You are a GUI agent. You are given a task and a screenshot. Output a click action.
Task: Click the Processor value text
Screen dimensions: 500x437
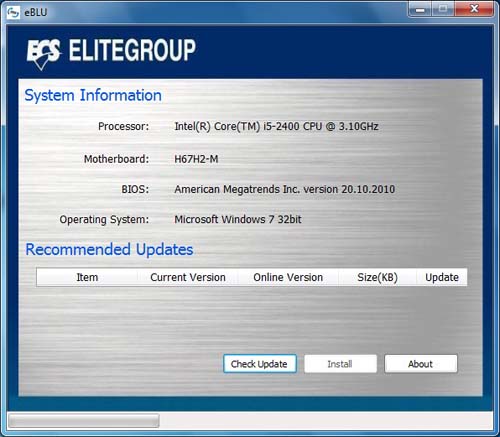276,126
